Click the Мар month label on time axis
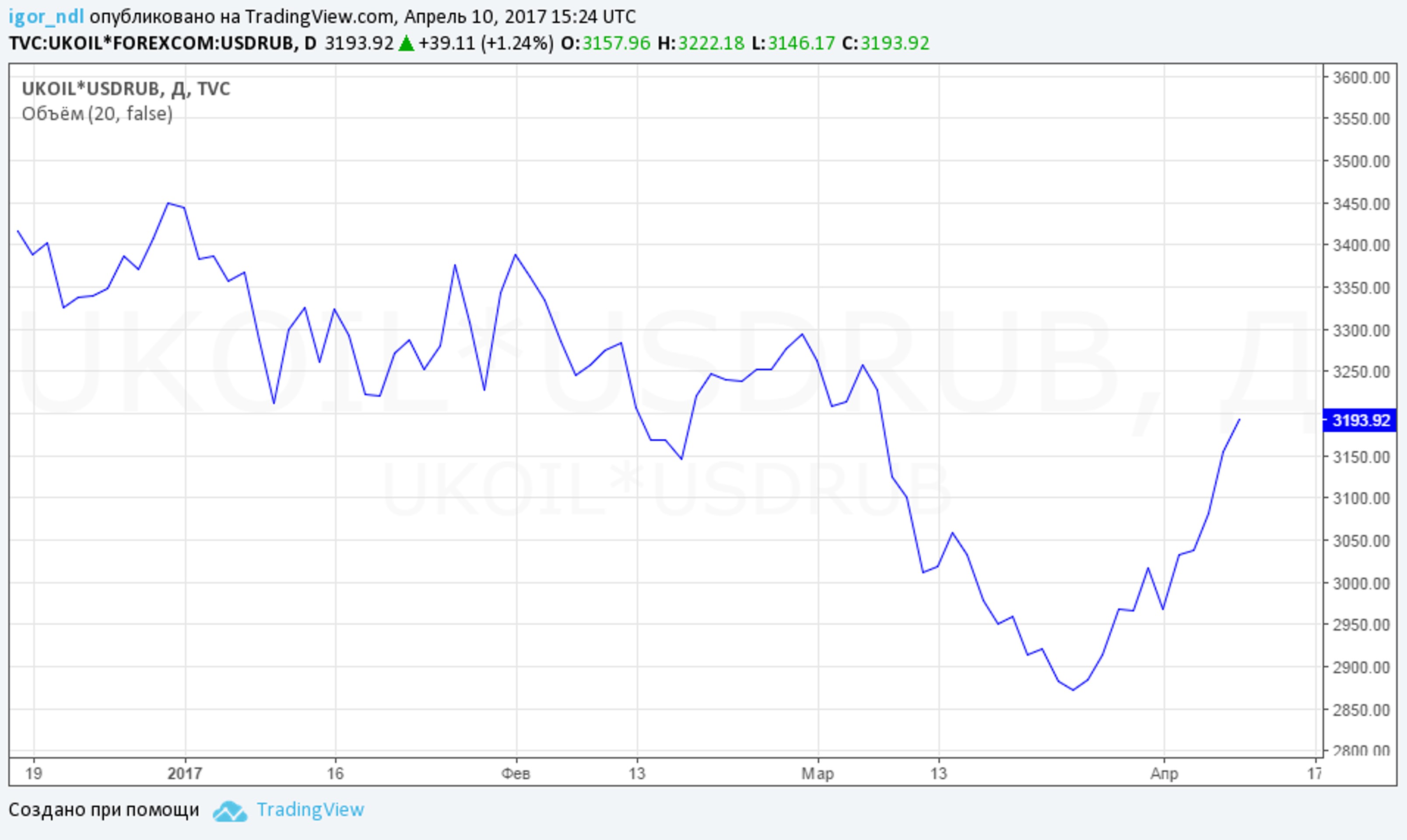This screenshot has height=840, width=1407. 817,773
